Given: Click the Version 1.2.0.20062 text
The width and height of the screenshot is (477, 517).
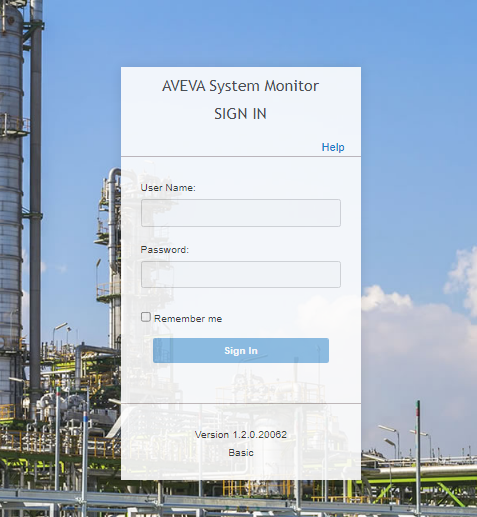Looking at the screenshot, I should tap(241, 435).
